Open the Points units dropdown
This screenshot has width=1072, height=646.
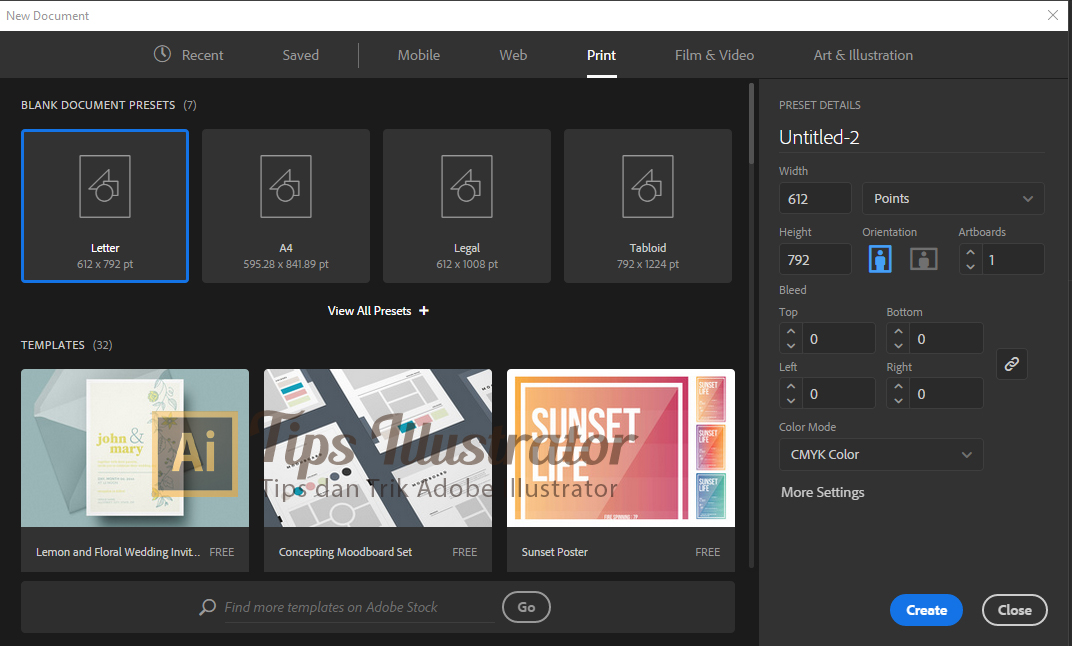click(x=952, y=198)
